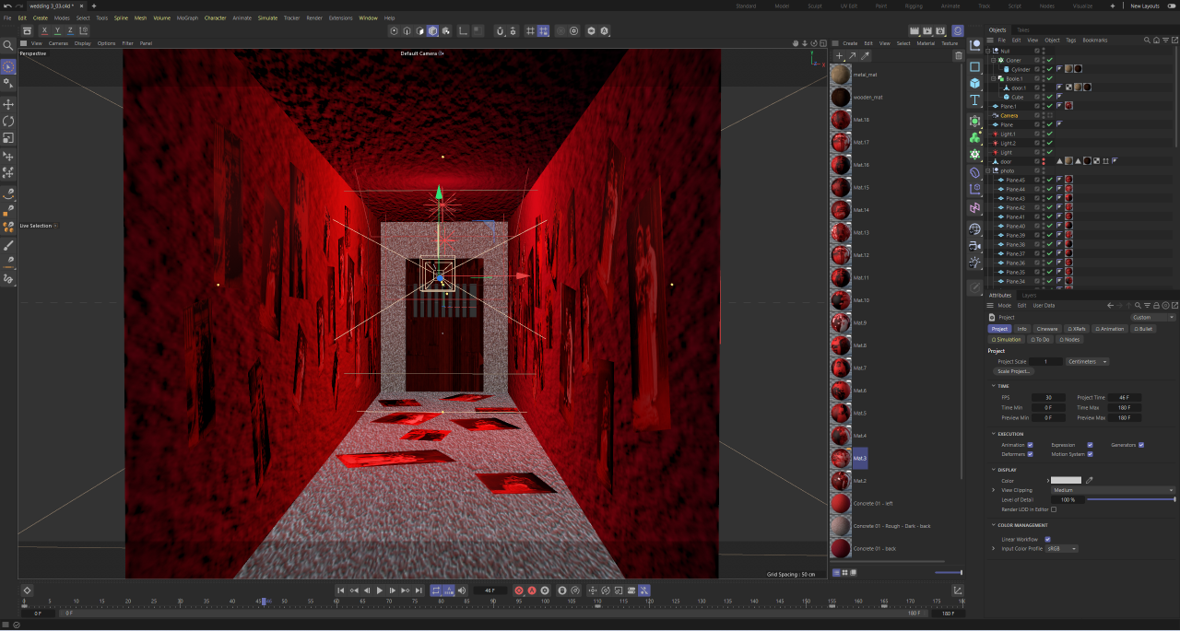The image size is (1180, 631).
Task: Click the Level of Detail slider
Action: coord(1130,499)
